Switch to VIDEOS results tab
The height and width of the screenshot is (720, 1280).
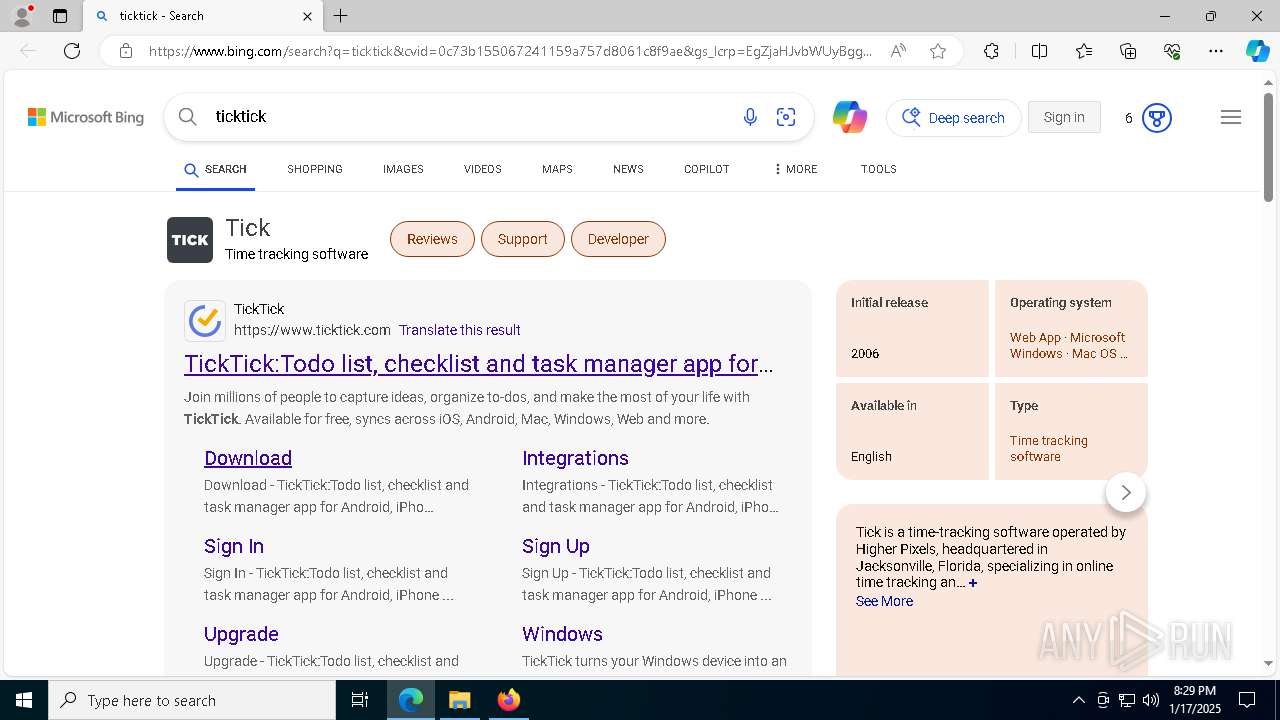click(482, 169)
